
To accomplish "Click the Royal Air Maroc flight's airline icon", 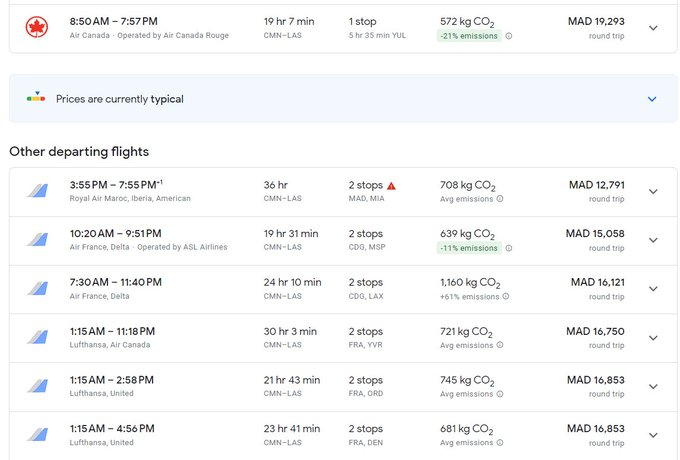I will (x=37, y=191).
